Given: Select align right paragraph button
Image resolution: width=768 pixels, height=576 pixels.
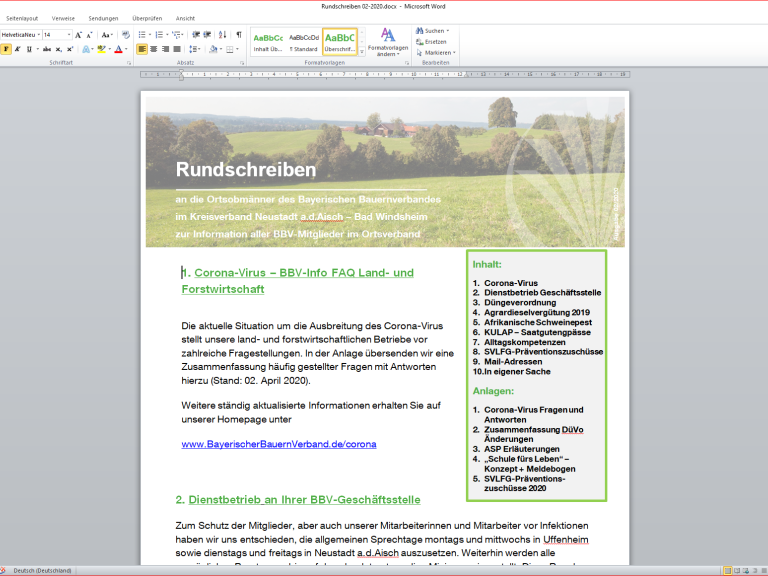Looking at the screenshot, I should point(166,49).
